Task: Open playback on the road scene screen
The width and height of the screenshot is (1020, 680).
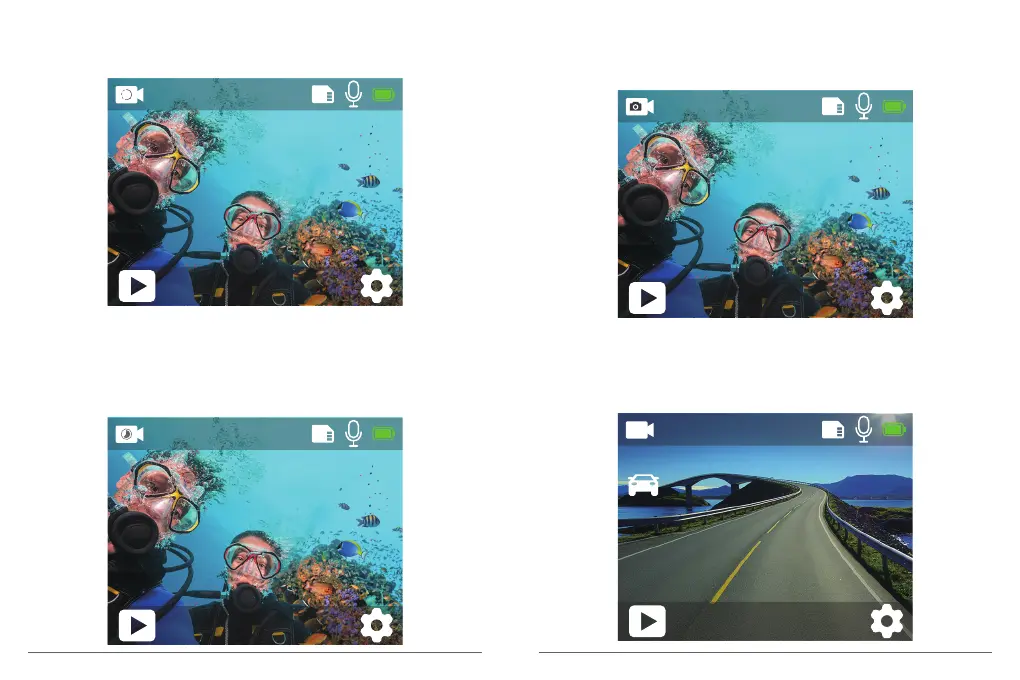Action: (647, 621)
